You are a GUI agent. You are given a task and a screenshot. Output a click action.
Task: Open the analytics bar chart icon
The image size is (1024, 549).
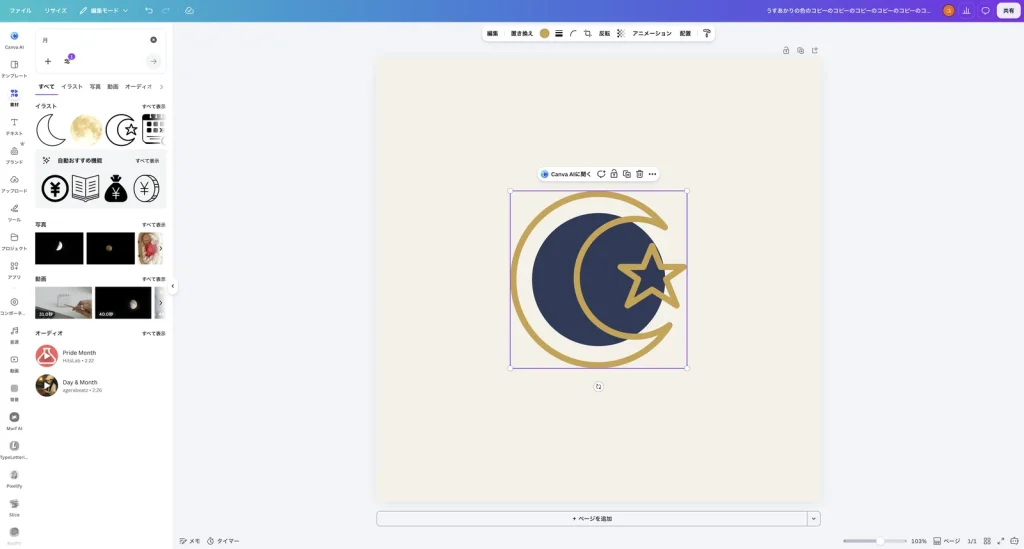(x=967, y=10)
